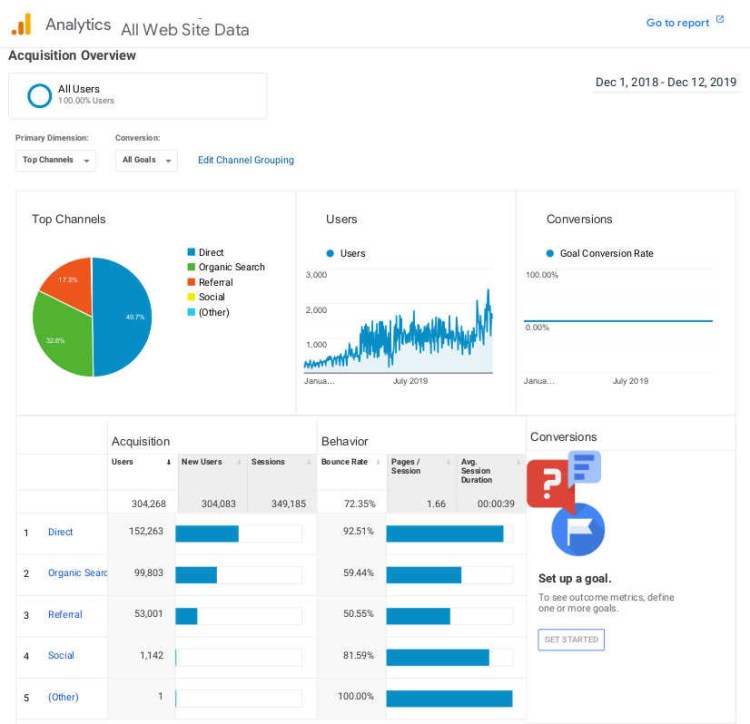
Task: Sort by New Users column header
Action: click(x=202, y=462)
